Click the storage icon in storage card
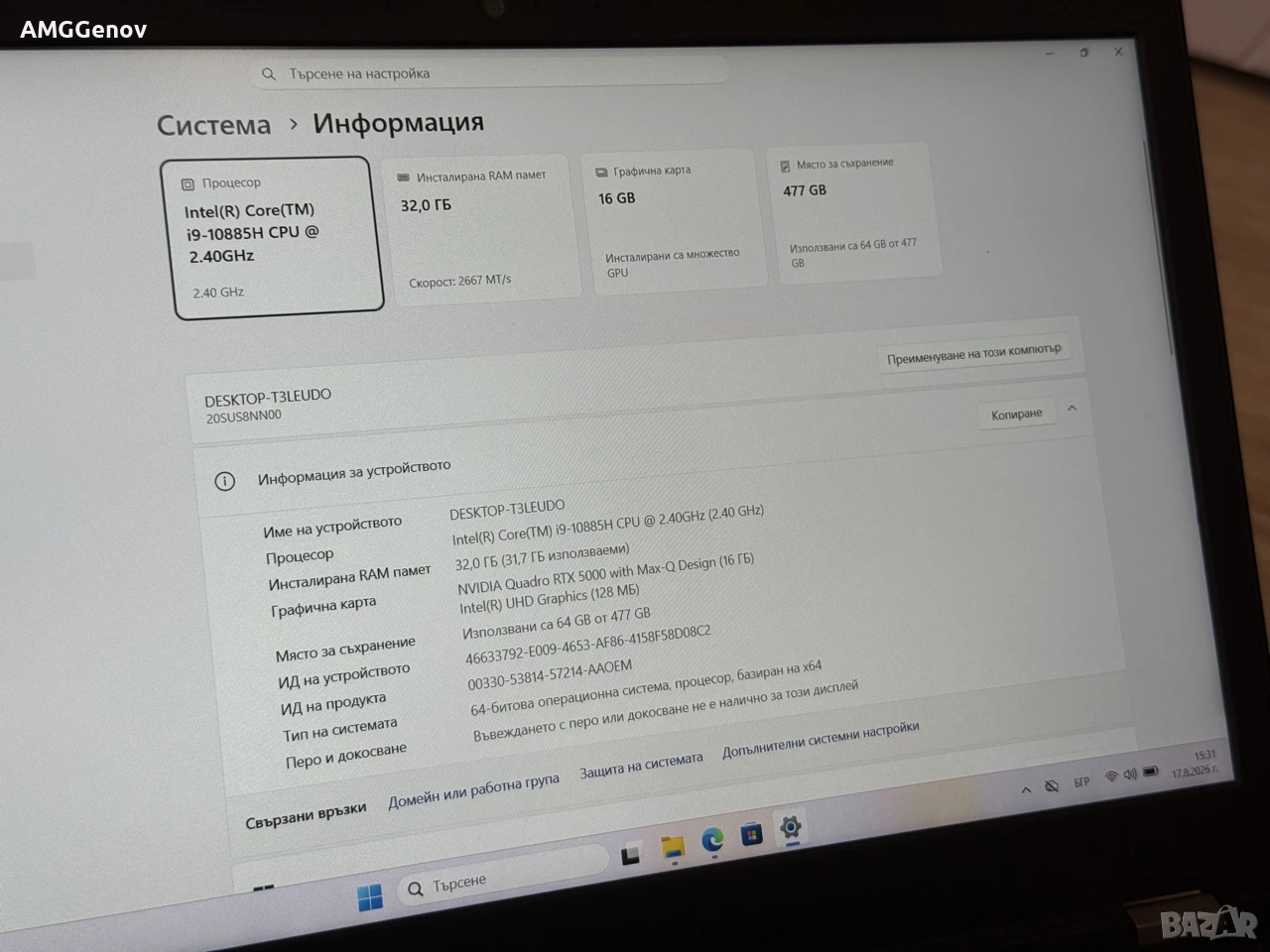The height and width of the screenshot is (952, 1270). click(785, 167)
